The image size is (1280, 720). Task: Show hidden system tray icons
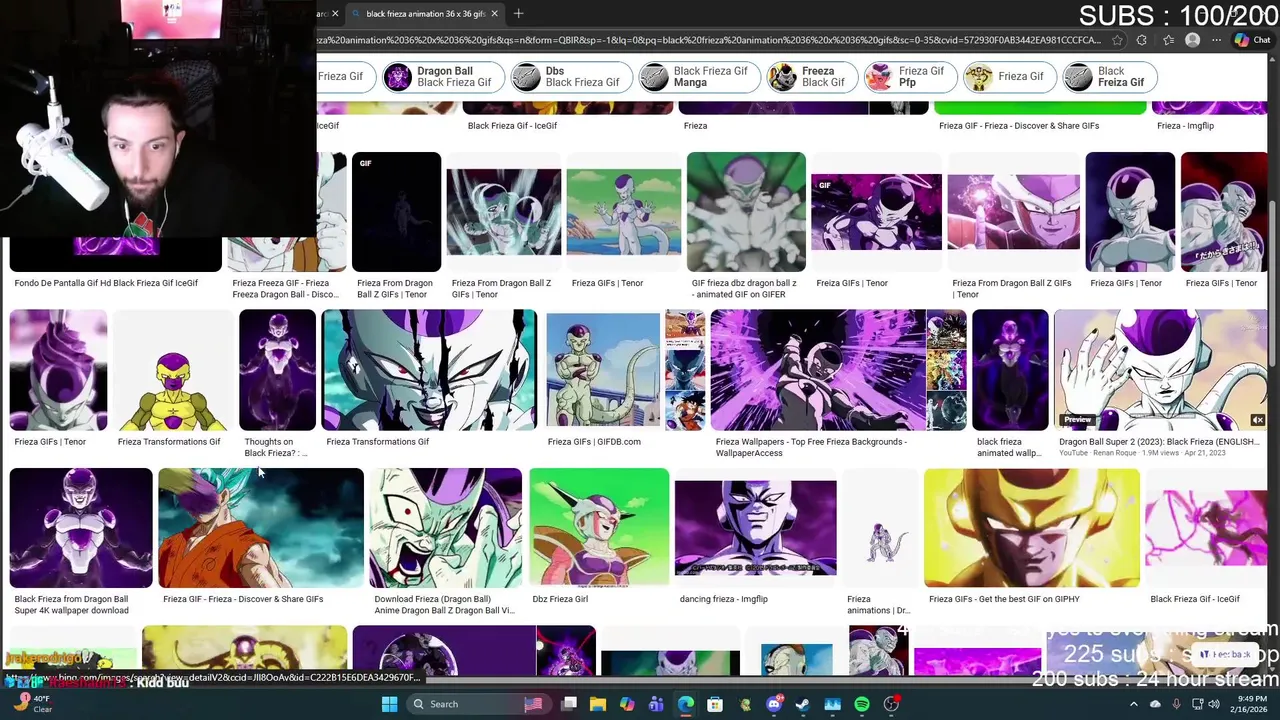(x=1134, y=704)
